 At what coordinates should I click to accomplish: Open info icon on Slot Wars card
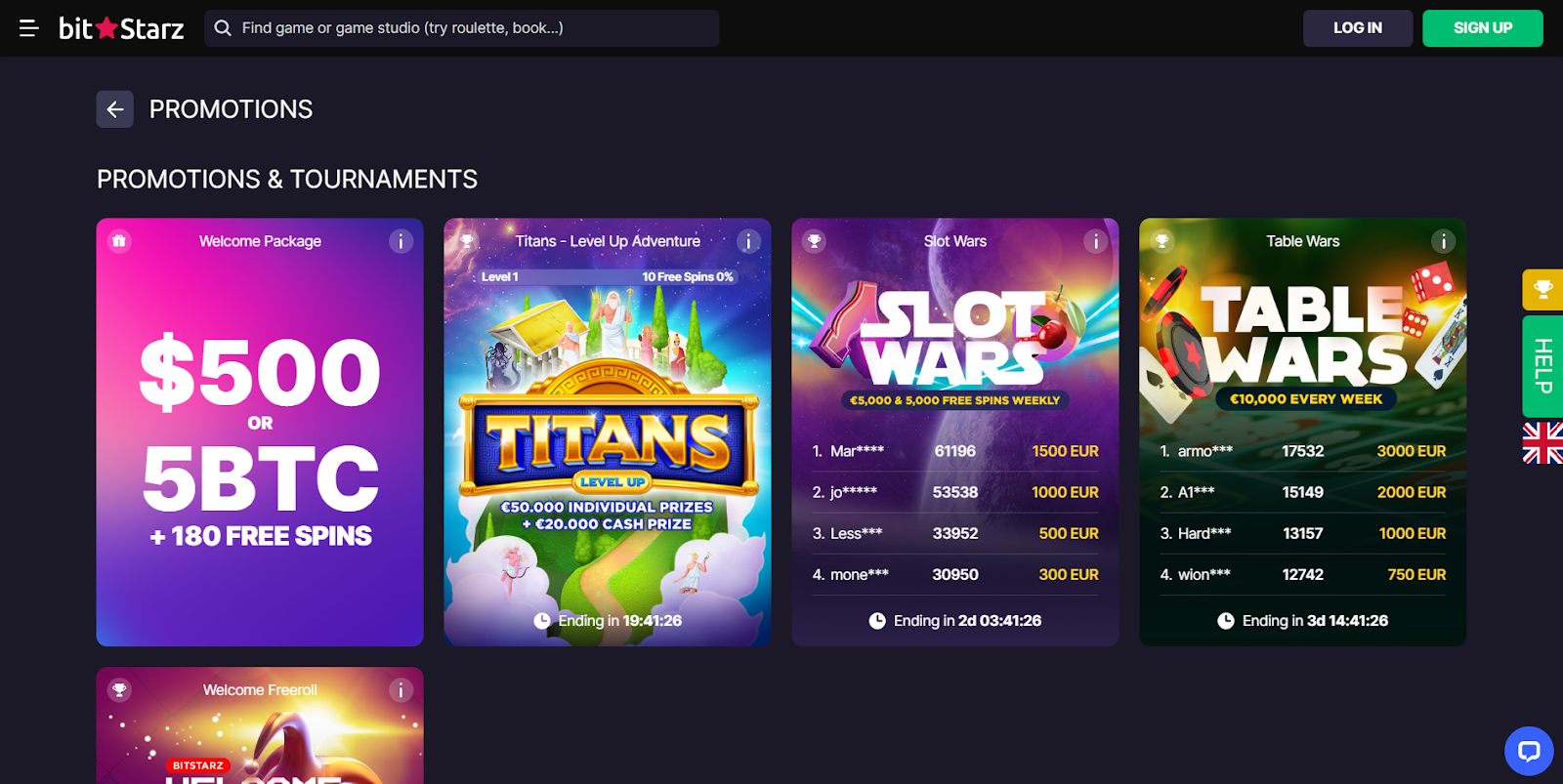pyautogui.click(x=1096, y=241)
